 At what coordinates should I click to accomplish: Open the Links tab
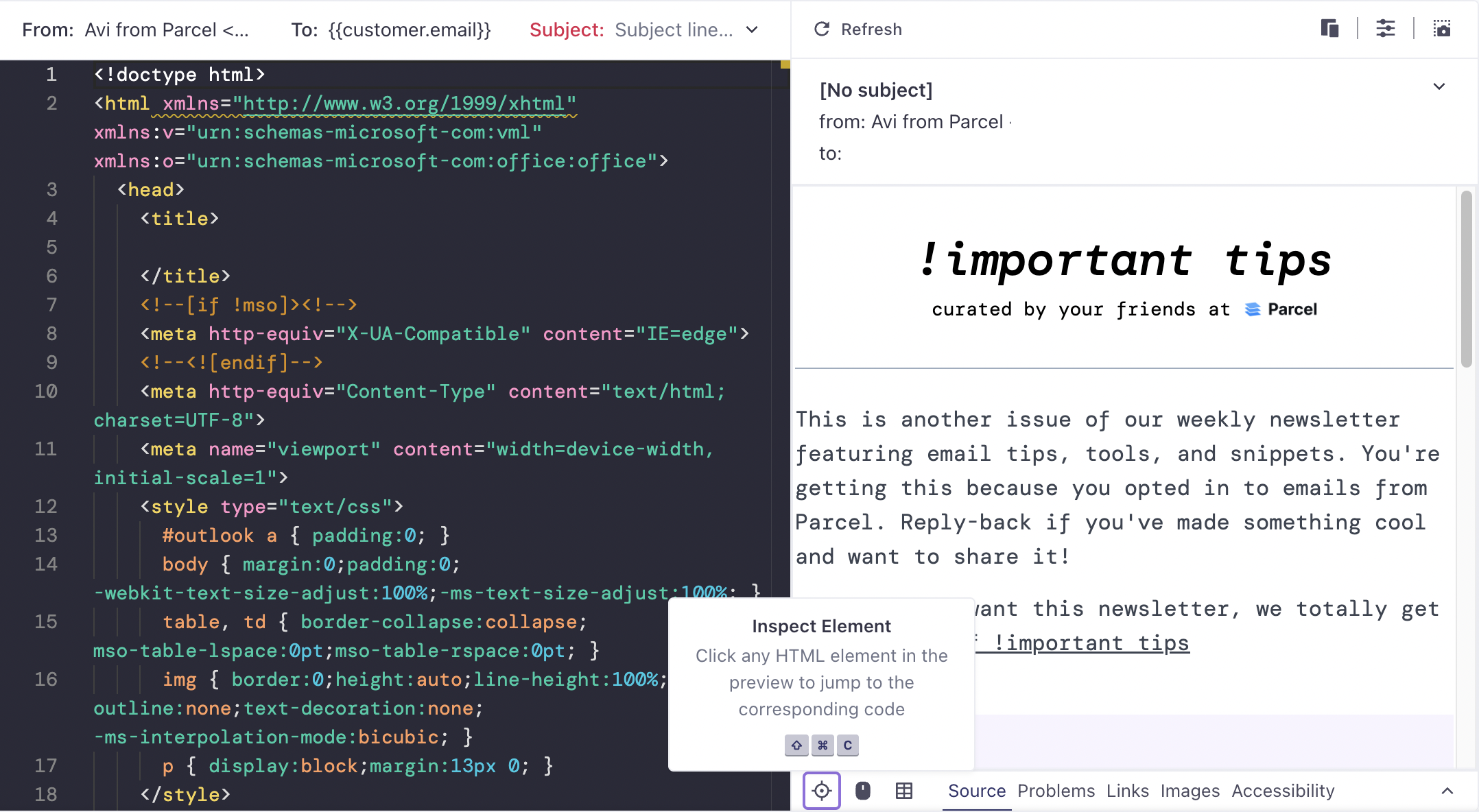(1127, 791)
